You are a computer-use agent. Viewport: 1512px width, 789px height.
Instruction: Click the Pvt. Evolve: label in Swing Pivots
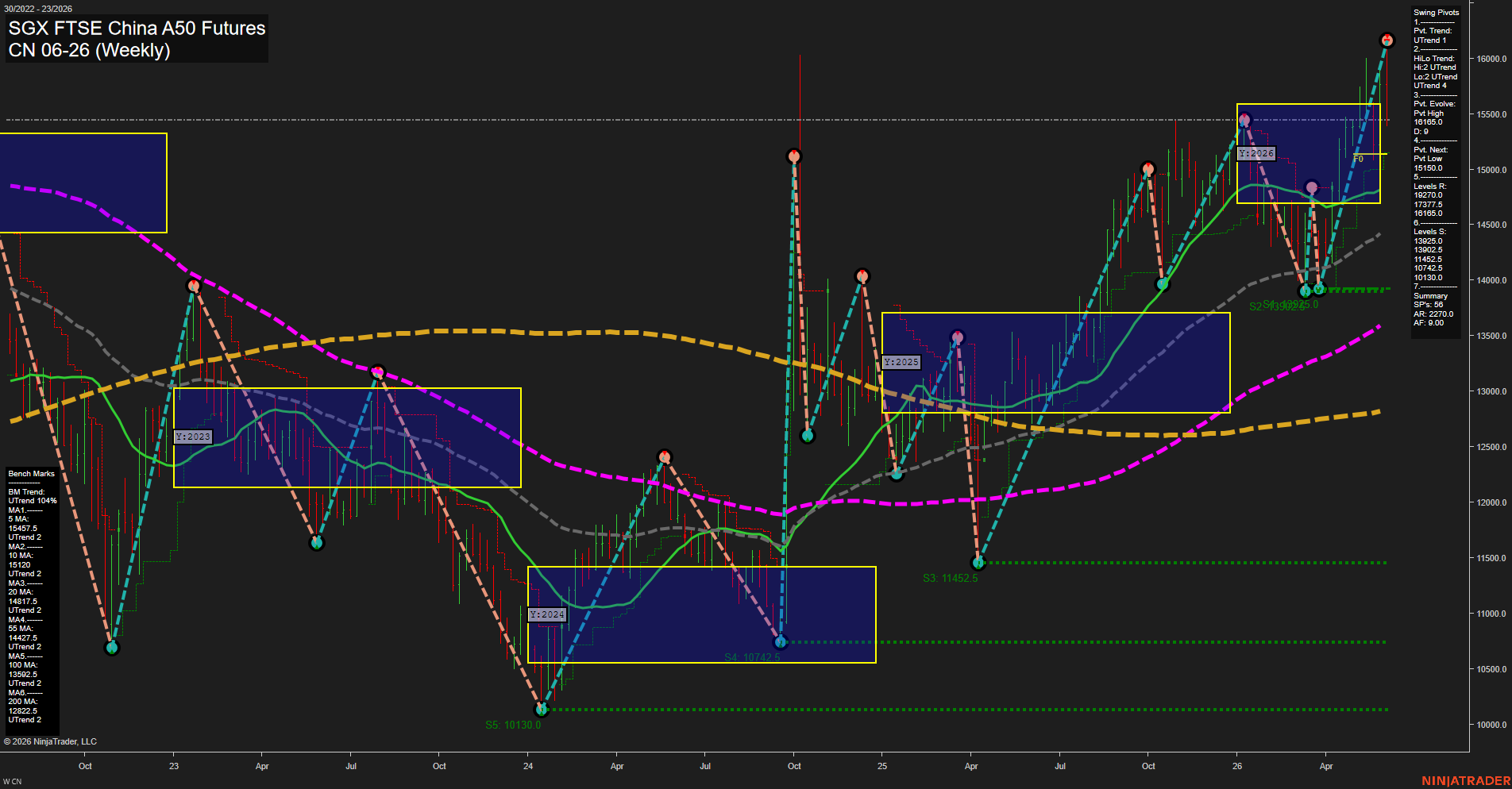click(x=1434, y=104)
